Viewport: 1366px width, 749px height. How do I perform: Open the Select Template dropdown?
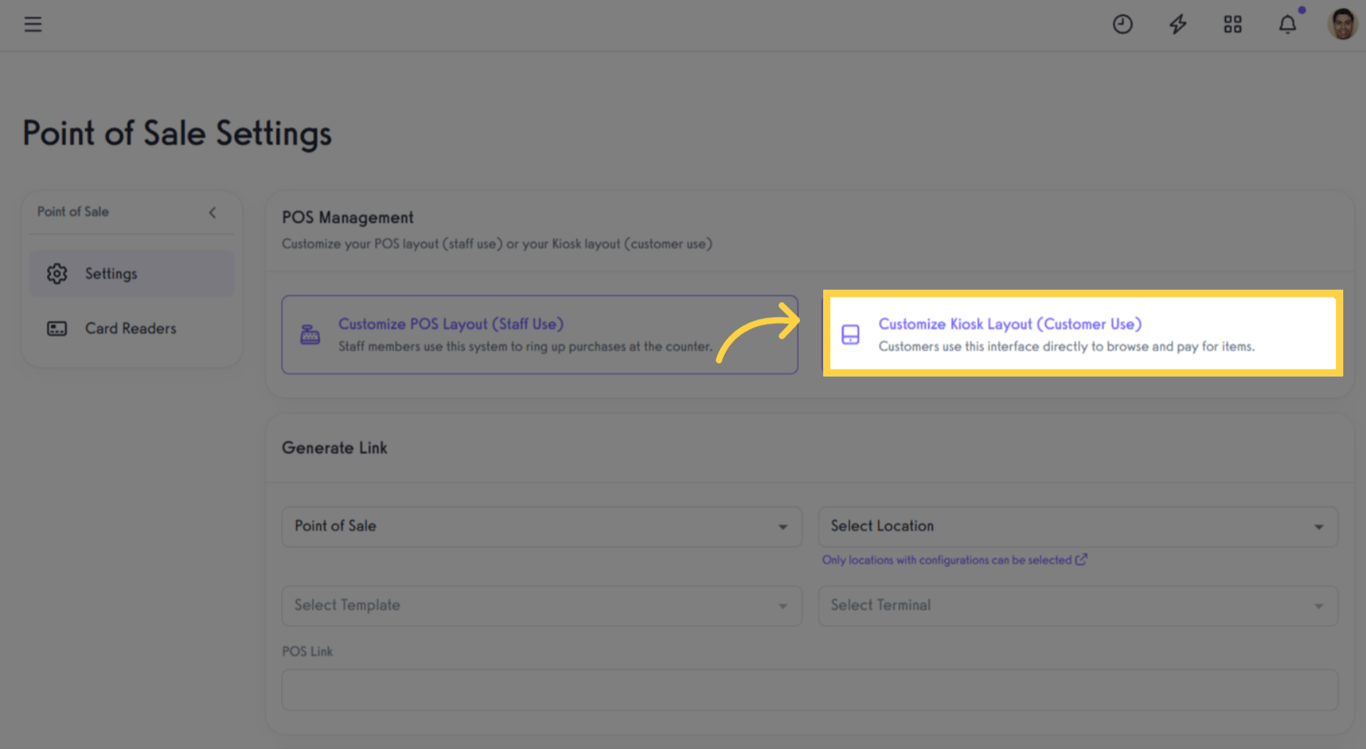point(541,606)
